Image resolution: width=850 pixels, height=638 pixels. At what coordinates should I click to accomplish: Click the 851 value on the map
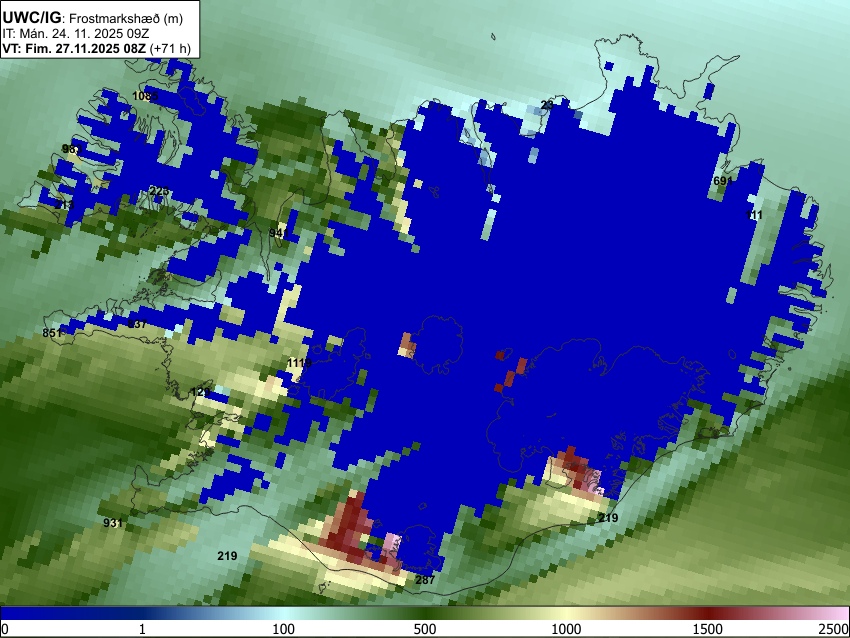(x=52, y=333)
